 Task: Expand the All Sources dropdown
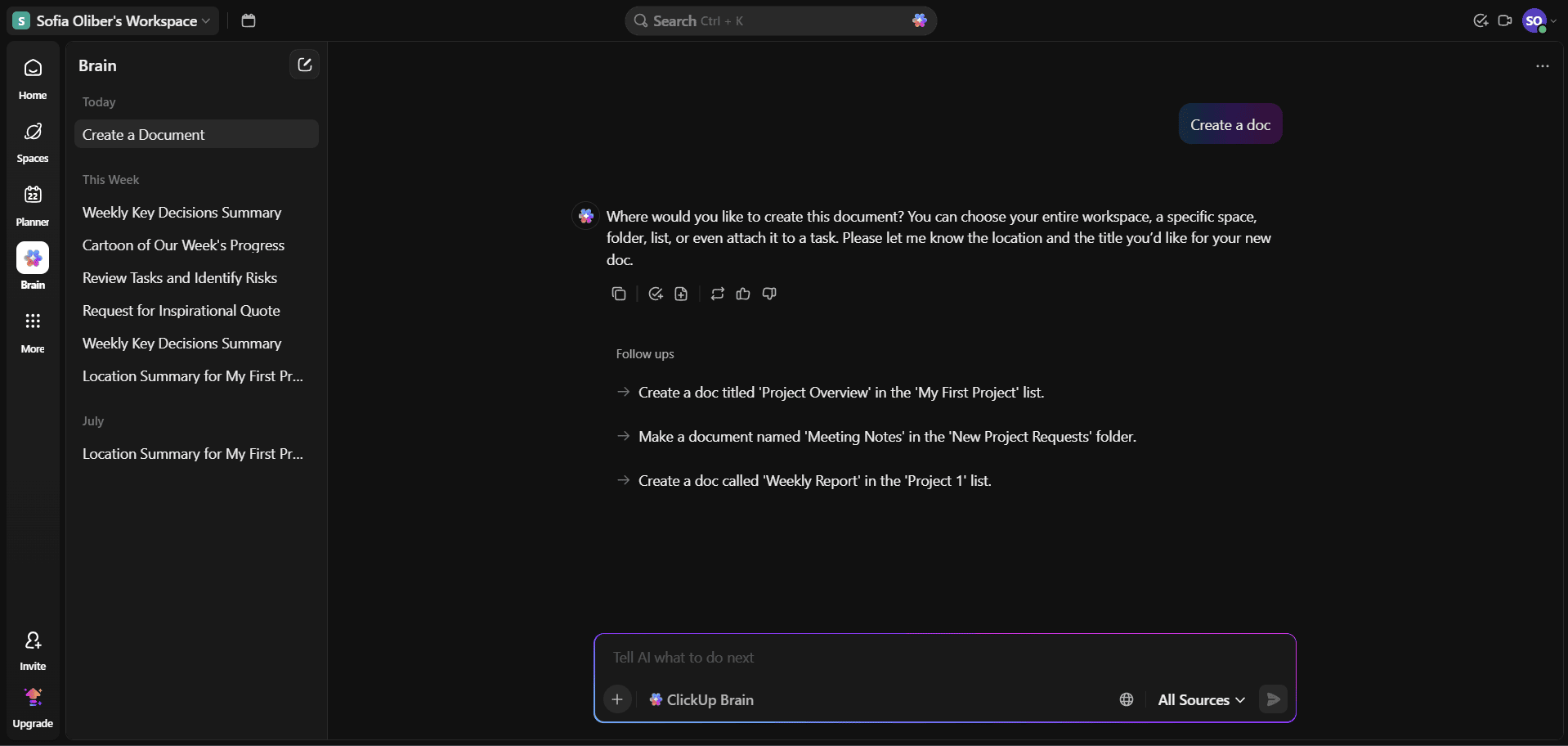tap(1201, 699)
